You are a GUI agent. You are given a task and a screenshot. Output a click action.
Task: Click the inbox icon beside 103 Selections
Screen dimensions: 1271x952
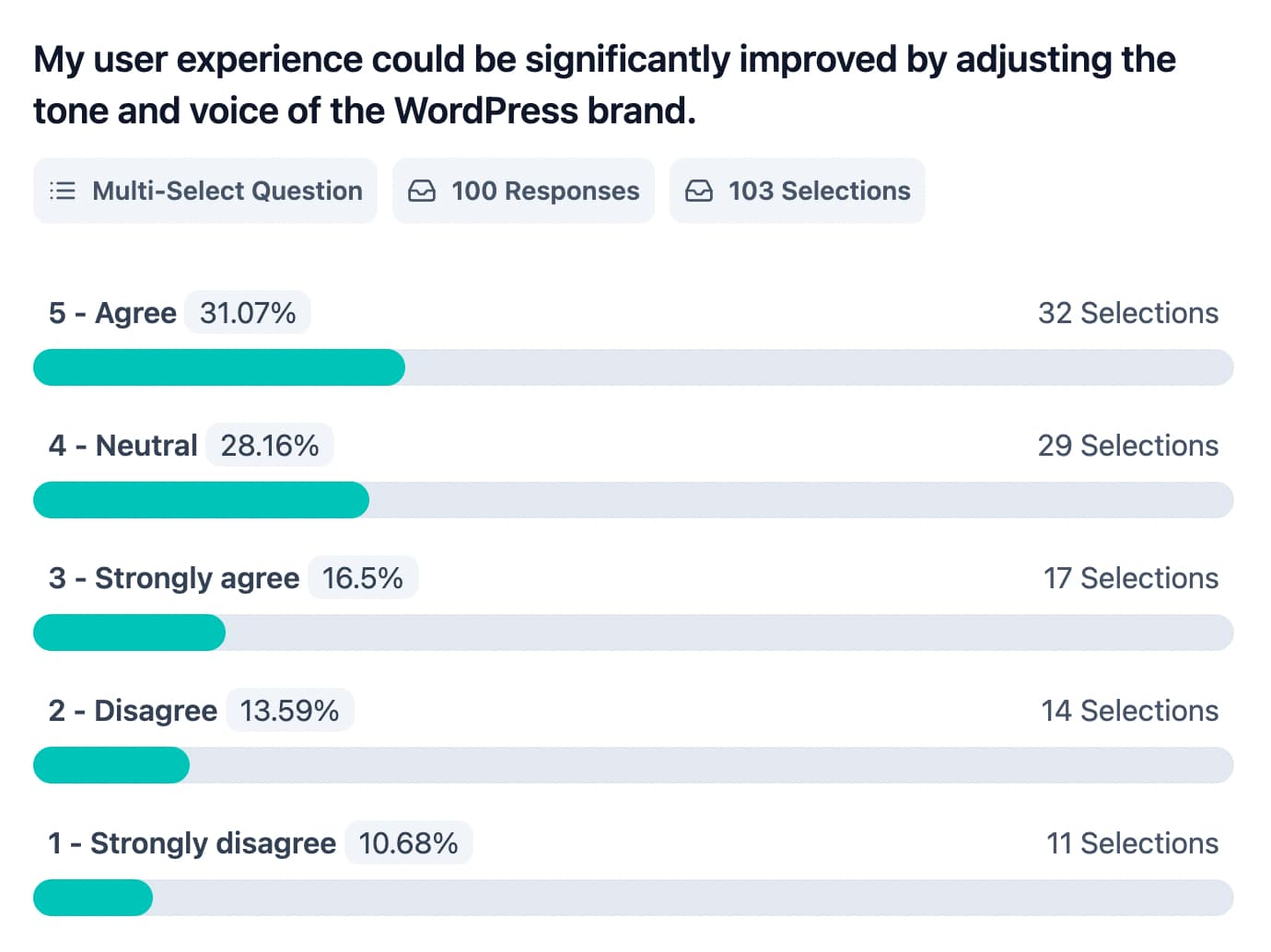click(x=699, y=191)
